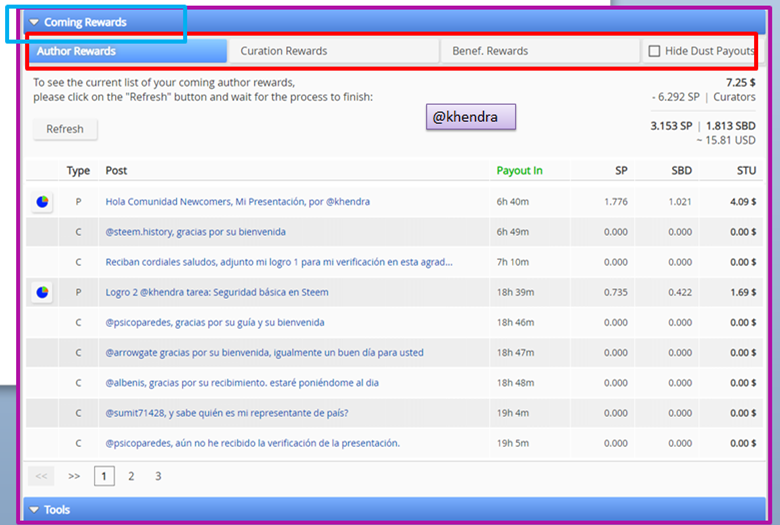Click the Post column header
The width and height of the screenshot is (780, 525).
tap(116, 171)
